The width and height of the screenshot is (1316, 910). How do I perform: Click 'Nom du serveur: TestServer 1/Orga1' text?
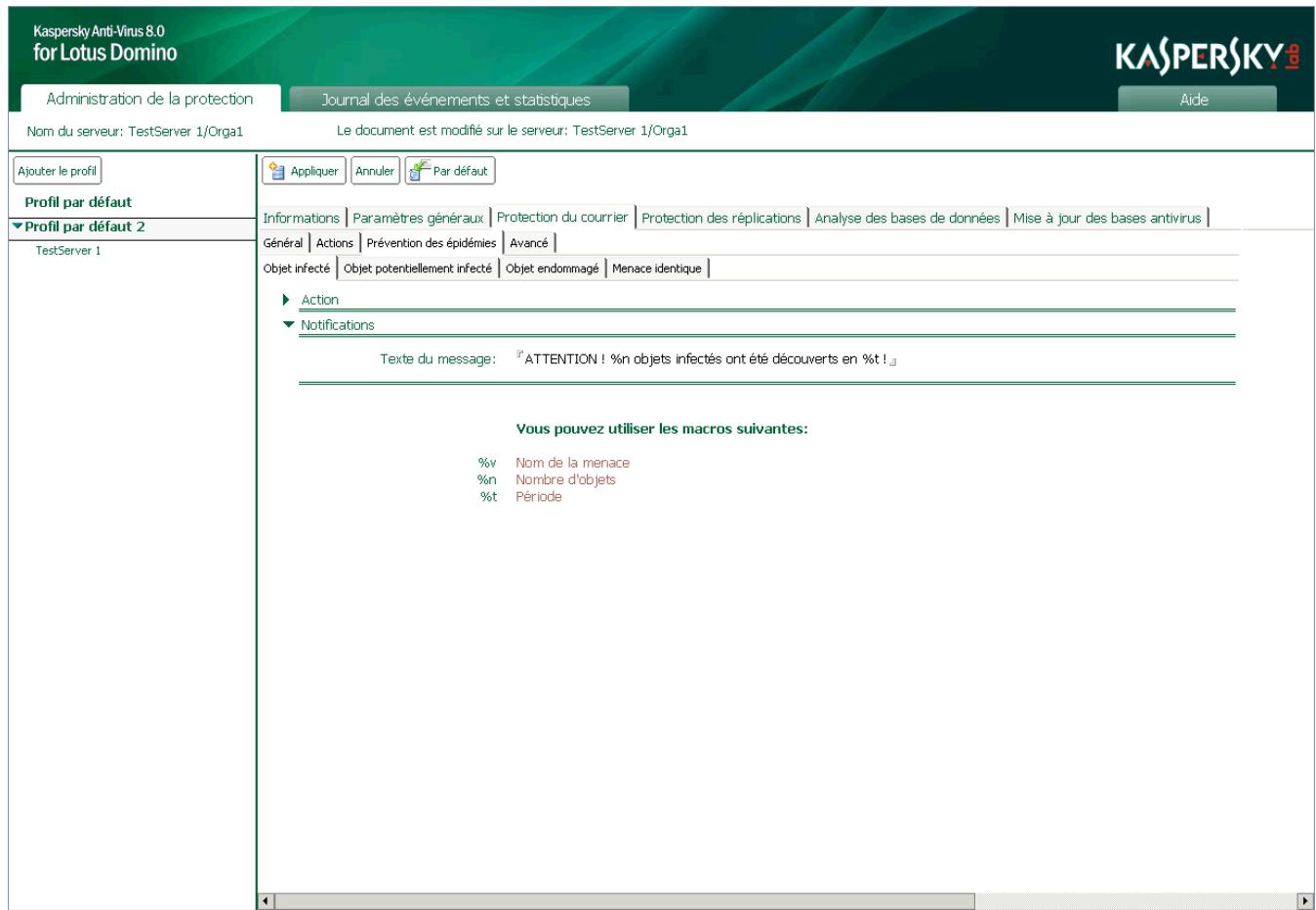pyautogui.click(x=135, y=131)
